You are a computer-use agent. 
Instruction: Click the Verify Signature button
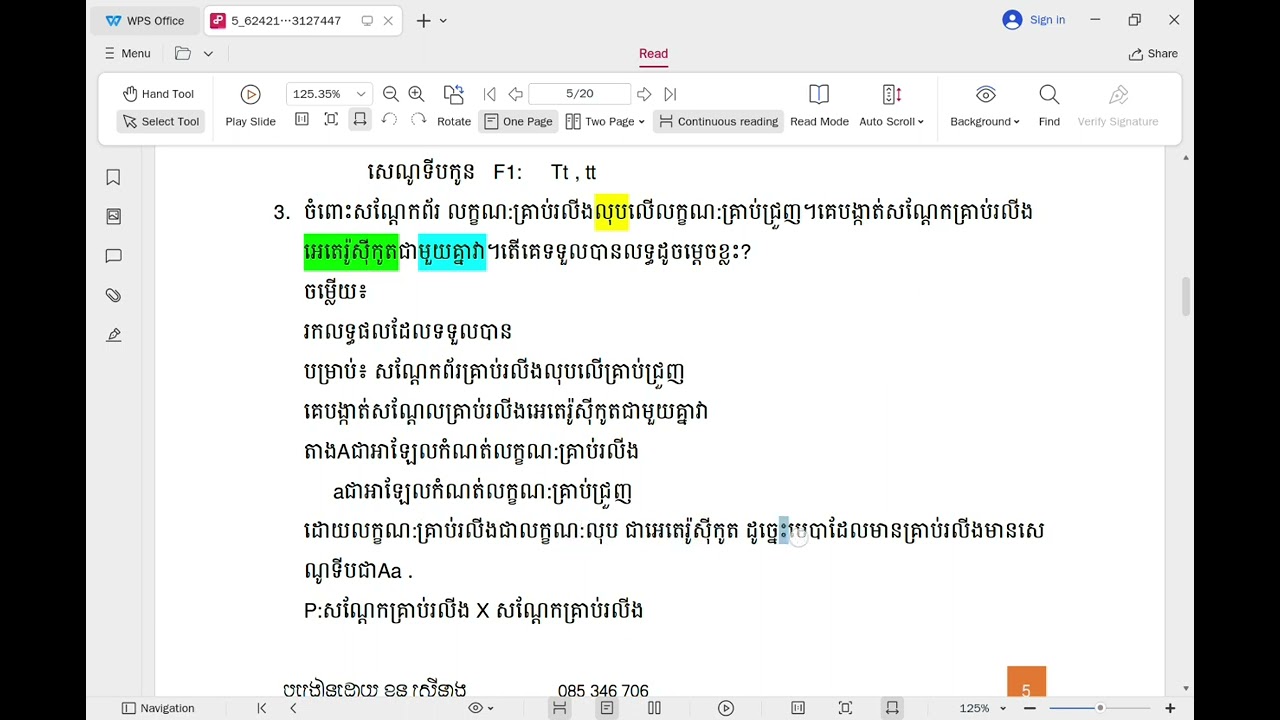tap(1118, 106)
